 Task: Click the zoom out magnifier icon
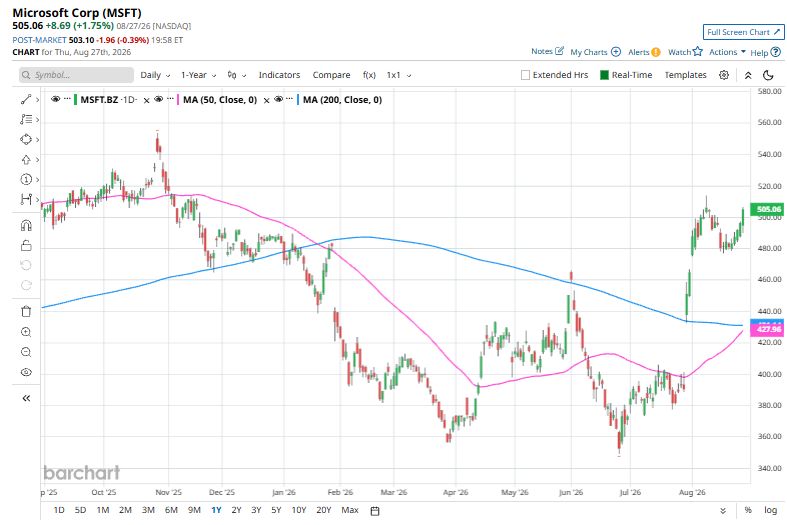[x=26, y=352]
